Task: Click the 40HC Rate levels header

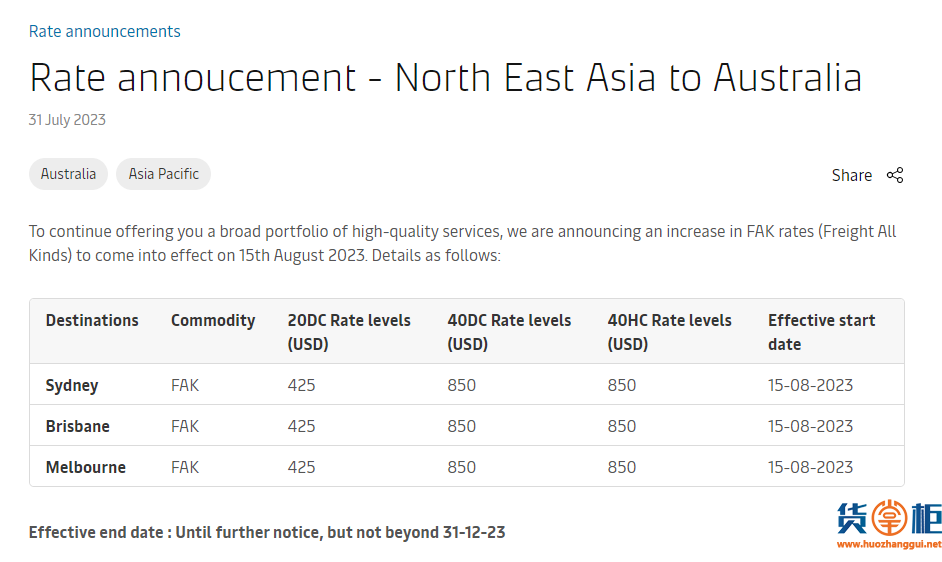Action: pyautogui.click(x=669, y=332)
